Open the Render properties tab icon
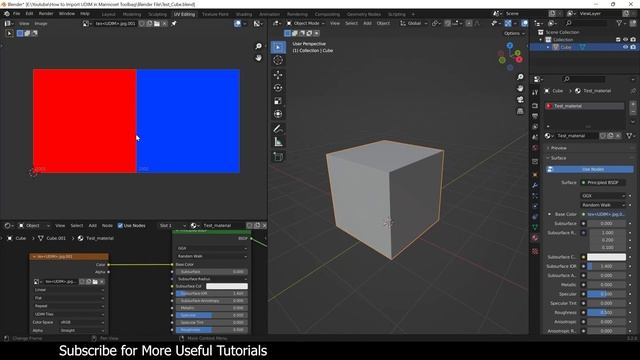Viewport: 640px width, 360px height. point(535,106)
